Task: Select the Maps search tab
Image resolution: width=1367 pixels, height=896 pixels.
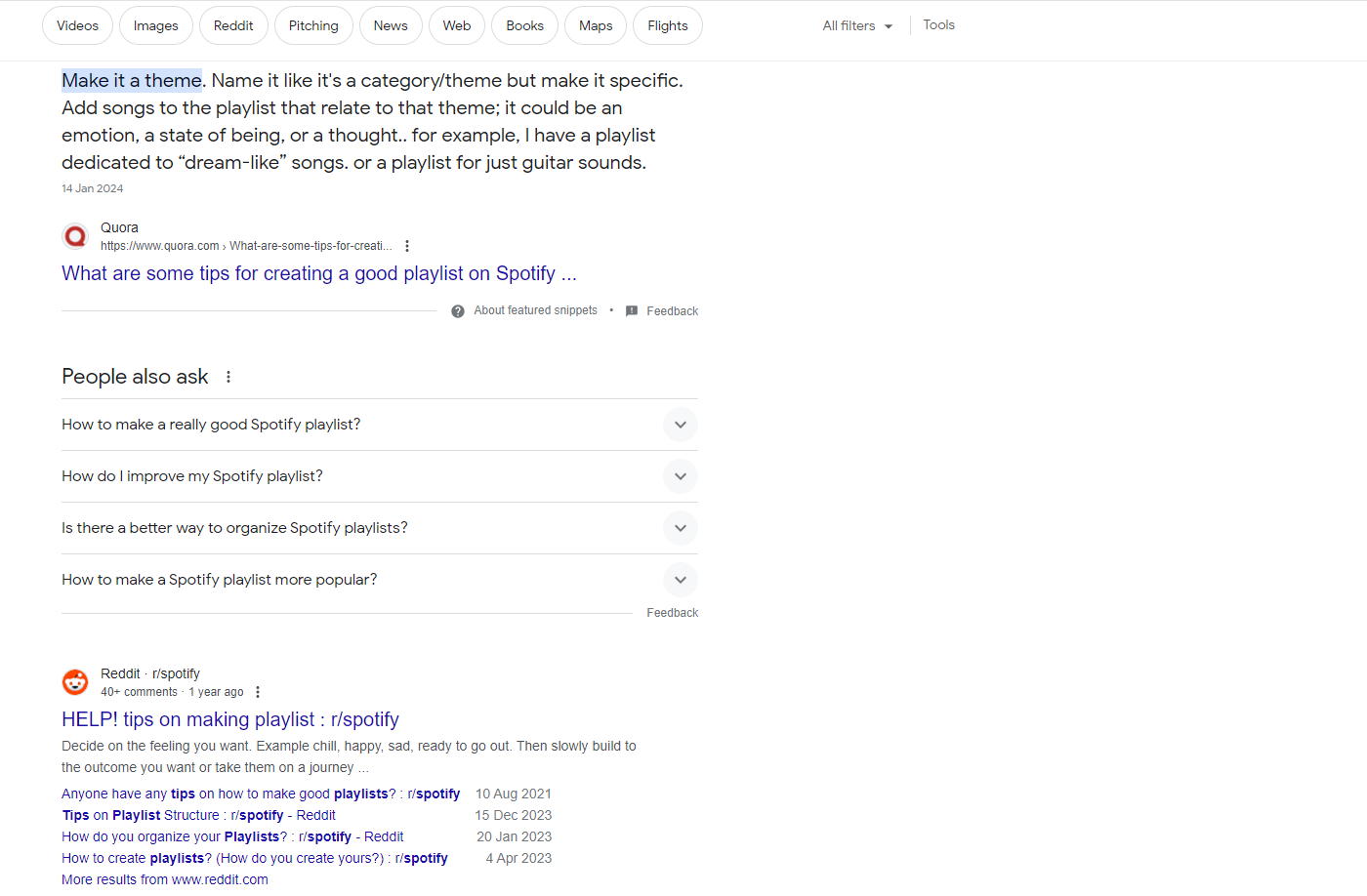Action: (595, 25)
